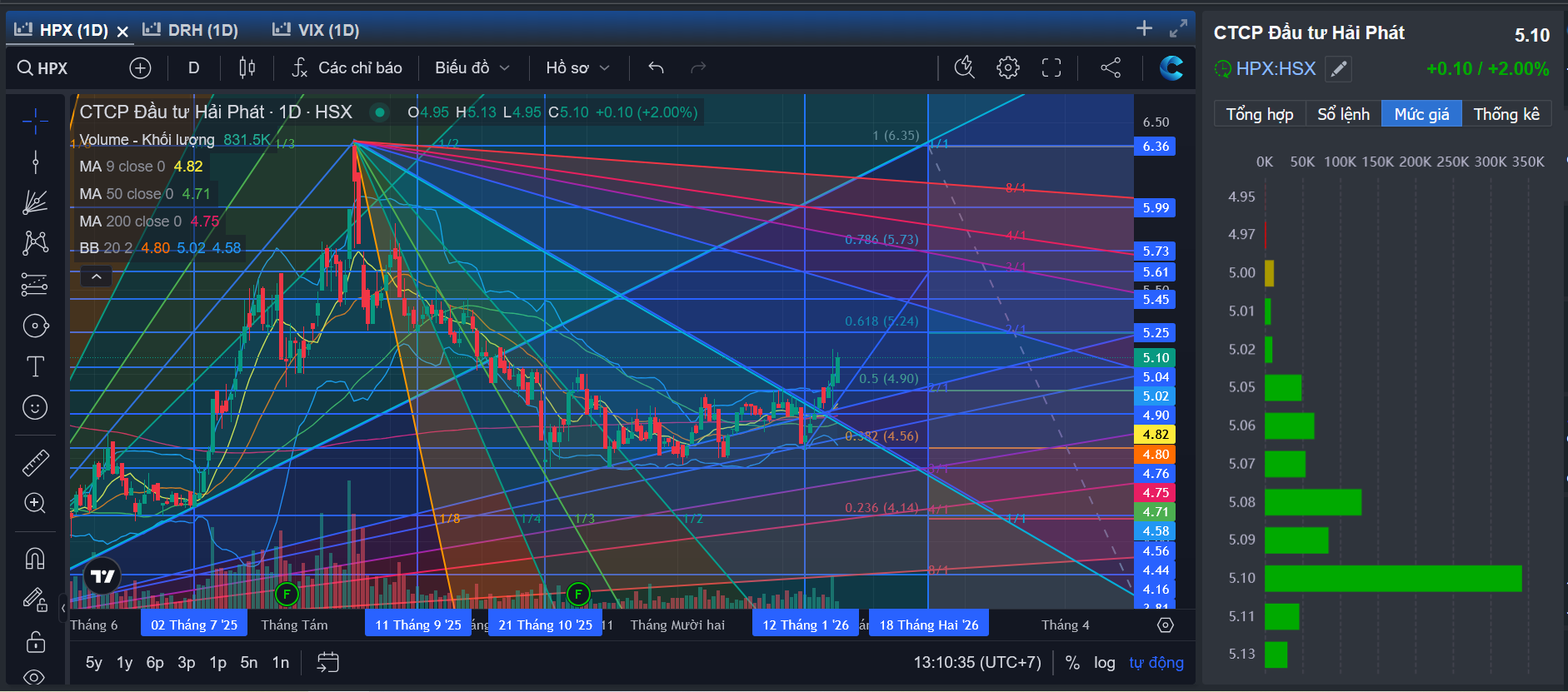
Task: Set range to 5y
Action: 94,663
